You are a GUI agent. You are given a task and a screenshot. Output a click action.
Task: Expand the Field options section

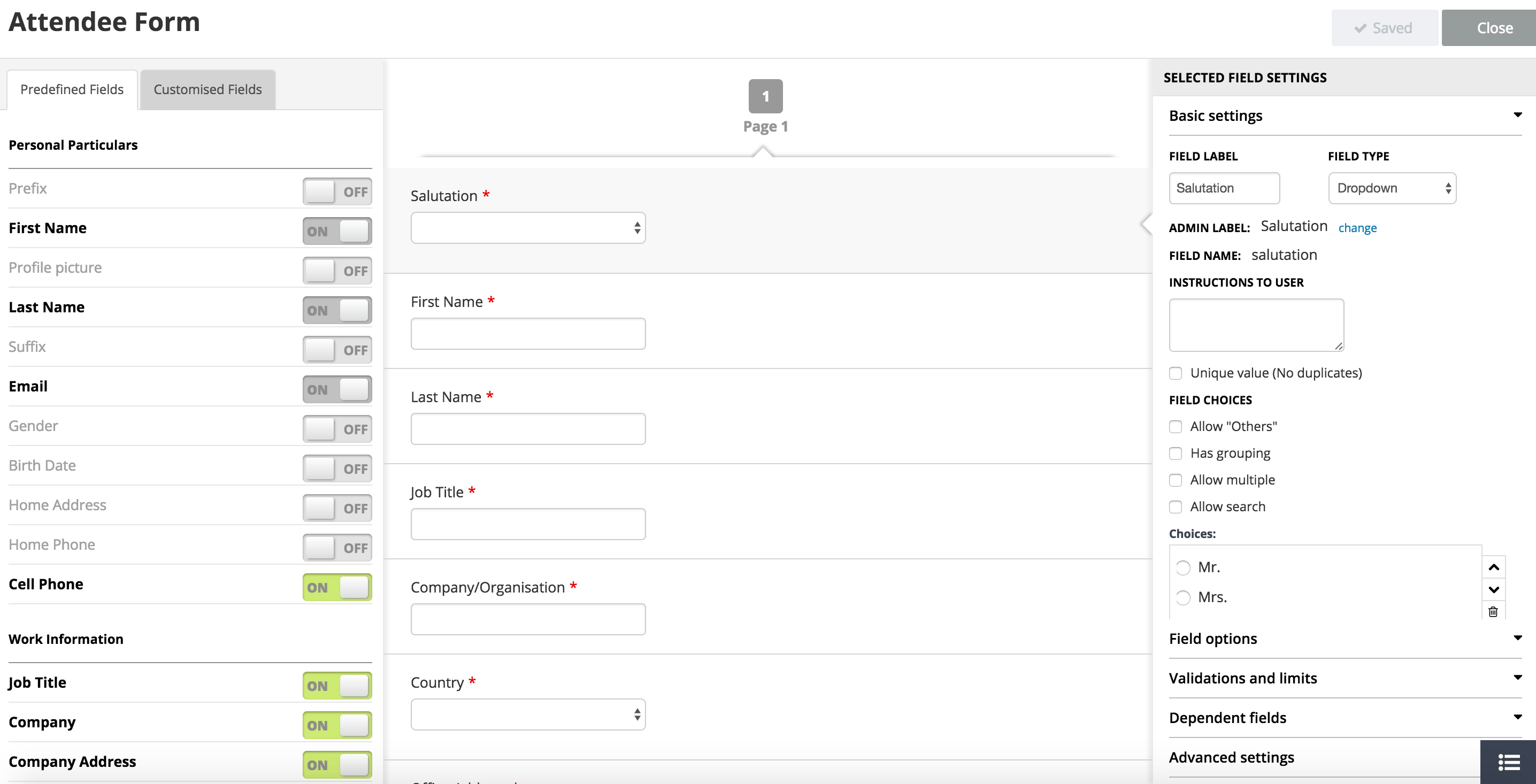click(1517, 638)
